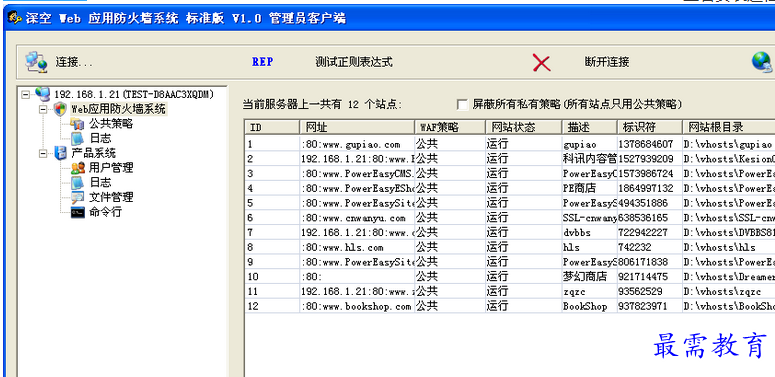Collapse the 产品系统 tree node
Image resolution: width=775 pixels, height=377 pixels.
tap(43, 153)
